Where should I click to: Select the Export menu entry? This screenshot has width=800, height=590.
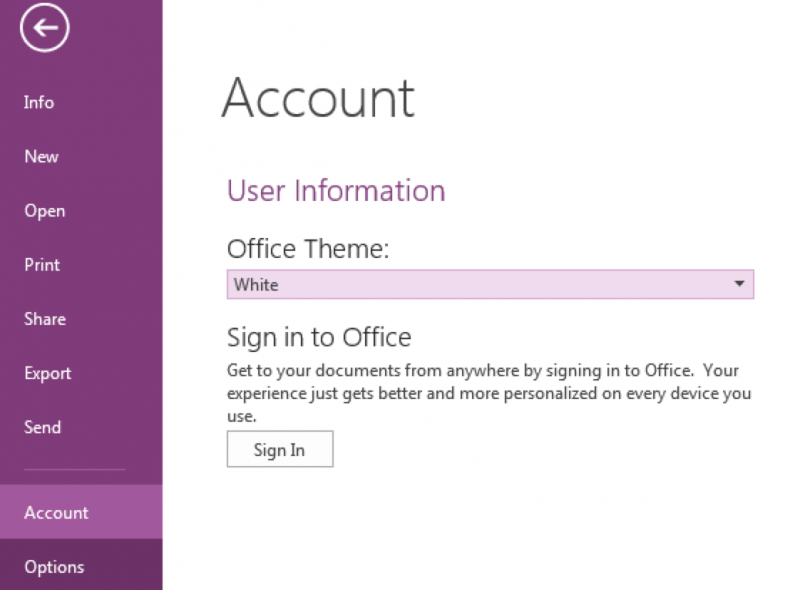(47, 373)
